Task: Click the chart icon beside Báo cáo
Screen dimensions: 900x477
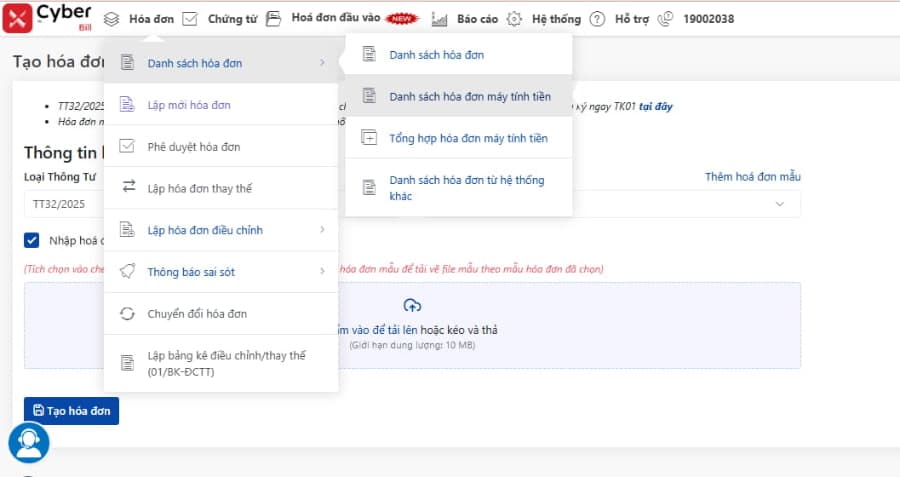Action: [x=439, y=19]
